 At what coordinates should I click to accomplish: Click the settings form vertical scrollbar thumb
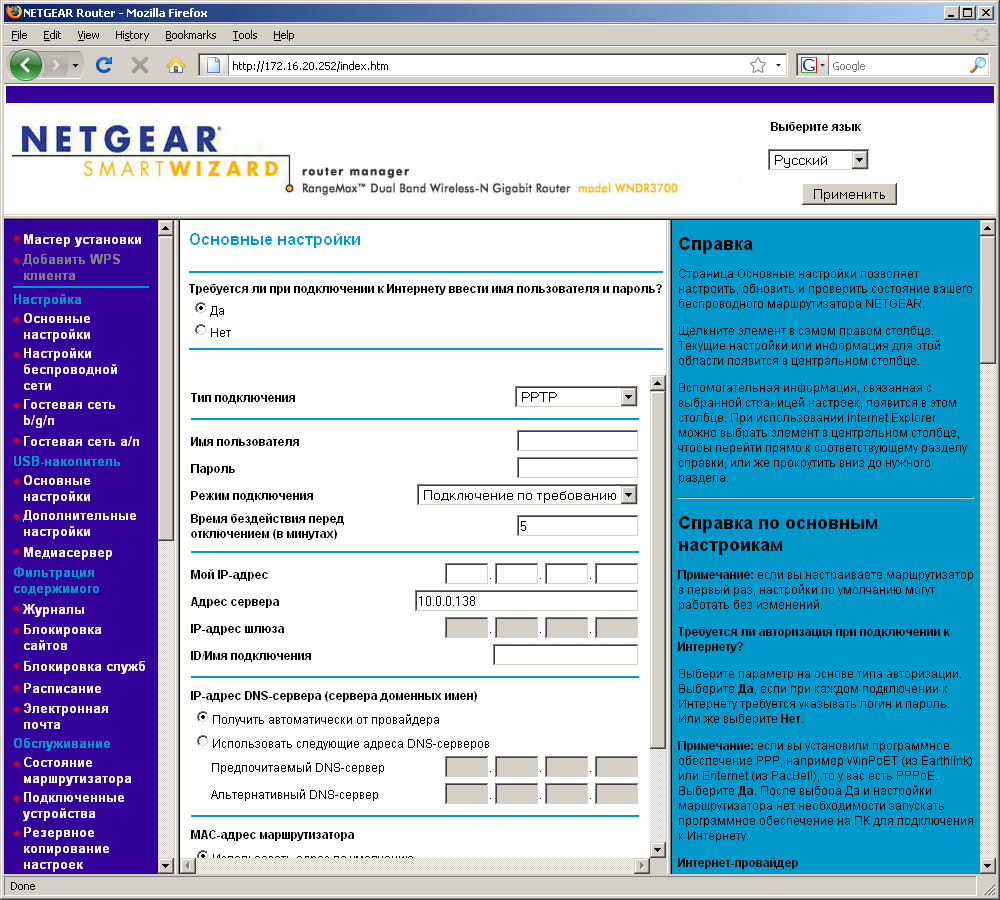click(658, 570)
